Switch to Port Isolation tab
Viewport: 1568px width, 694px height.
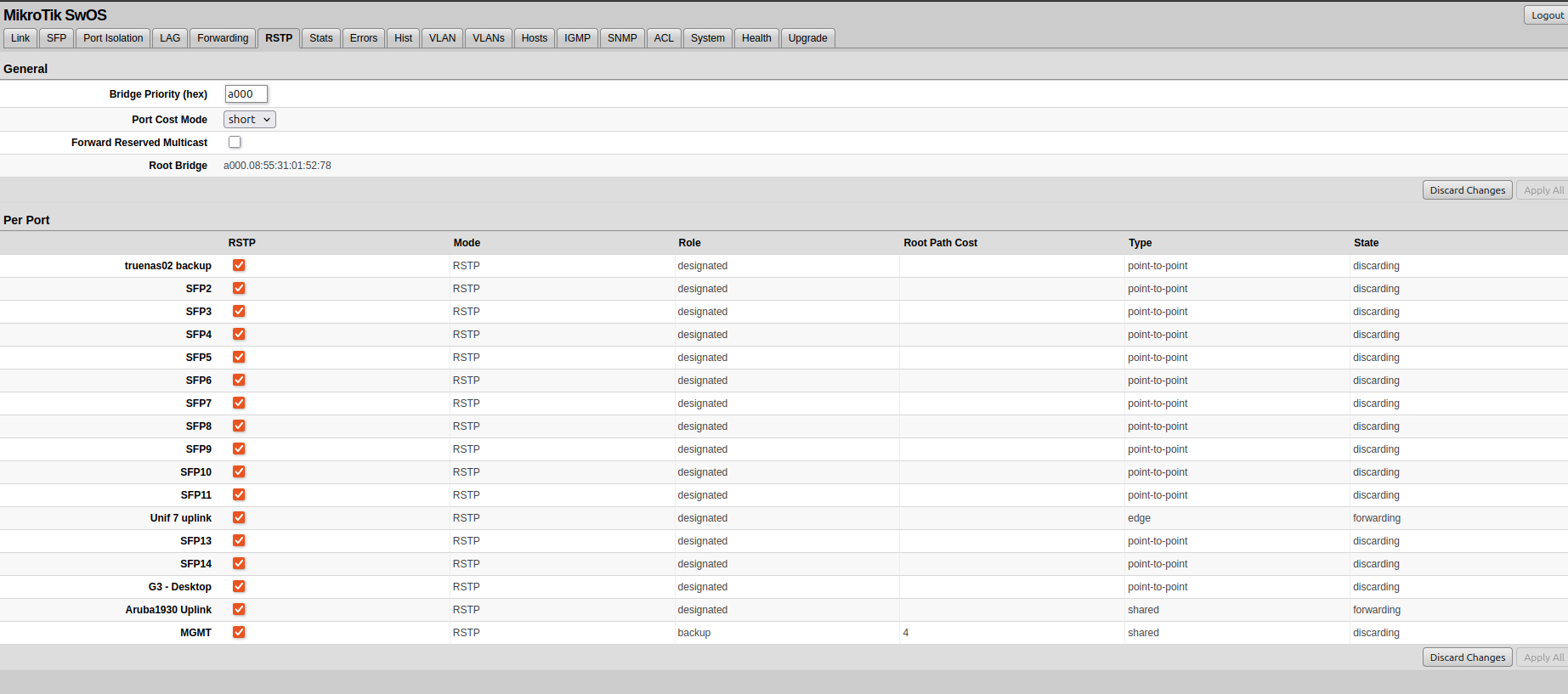point(113,38)
